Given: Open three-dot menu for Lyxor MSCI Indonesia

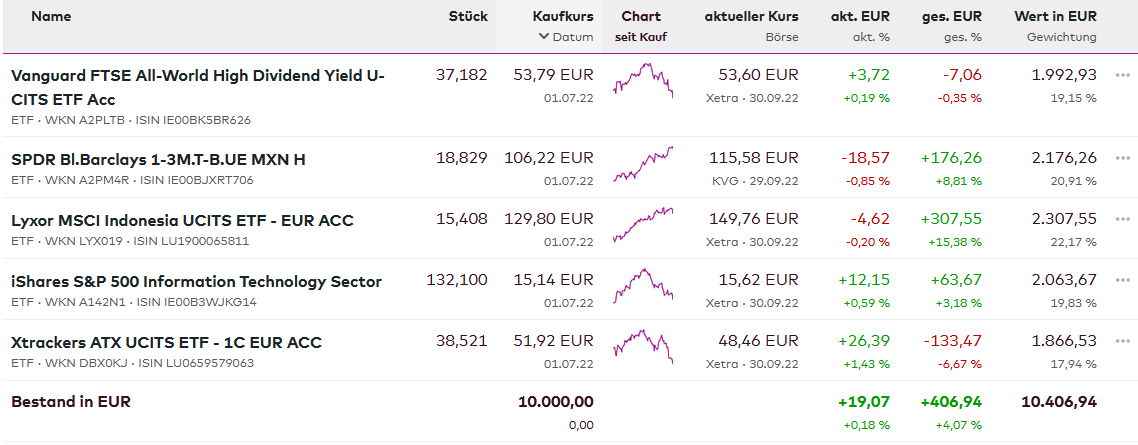Looking at the screenshot, I should click(x=1122, y=219).
